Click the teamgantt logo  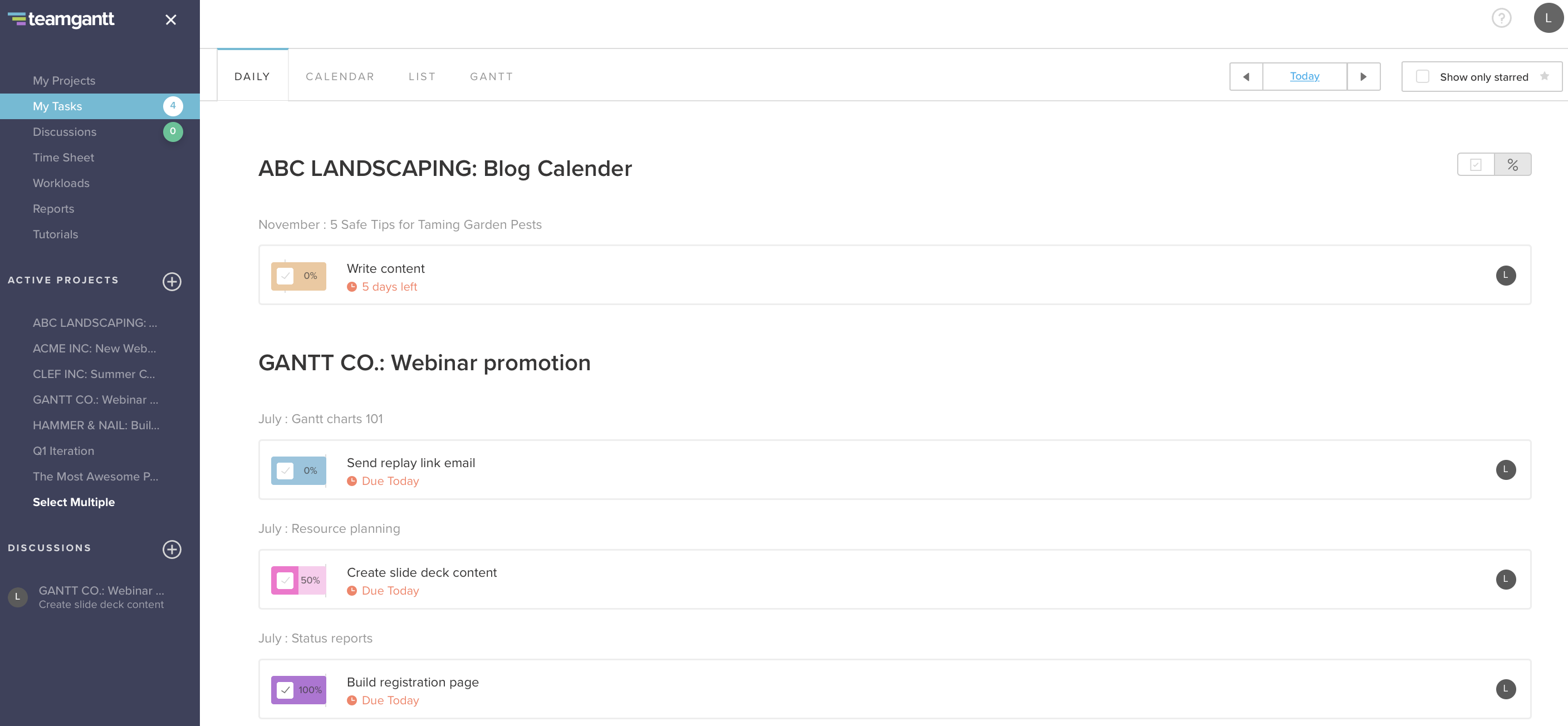pyautogui.click(x=61, y=19)
